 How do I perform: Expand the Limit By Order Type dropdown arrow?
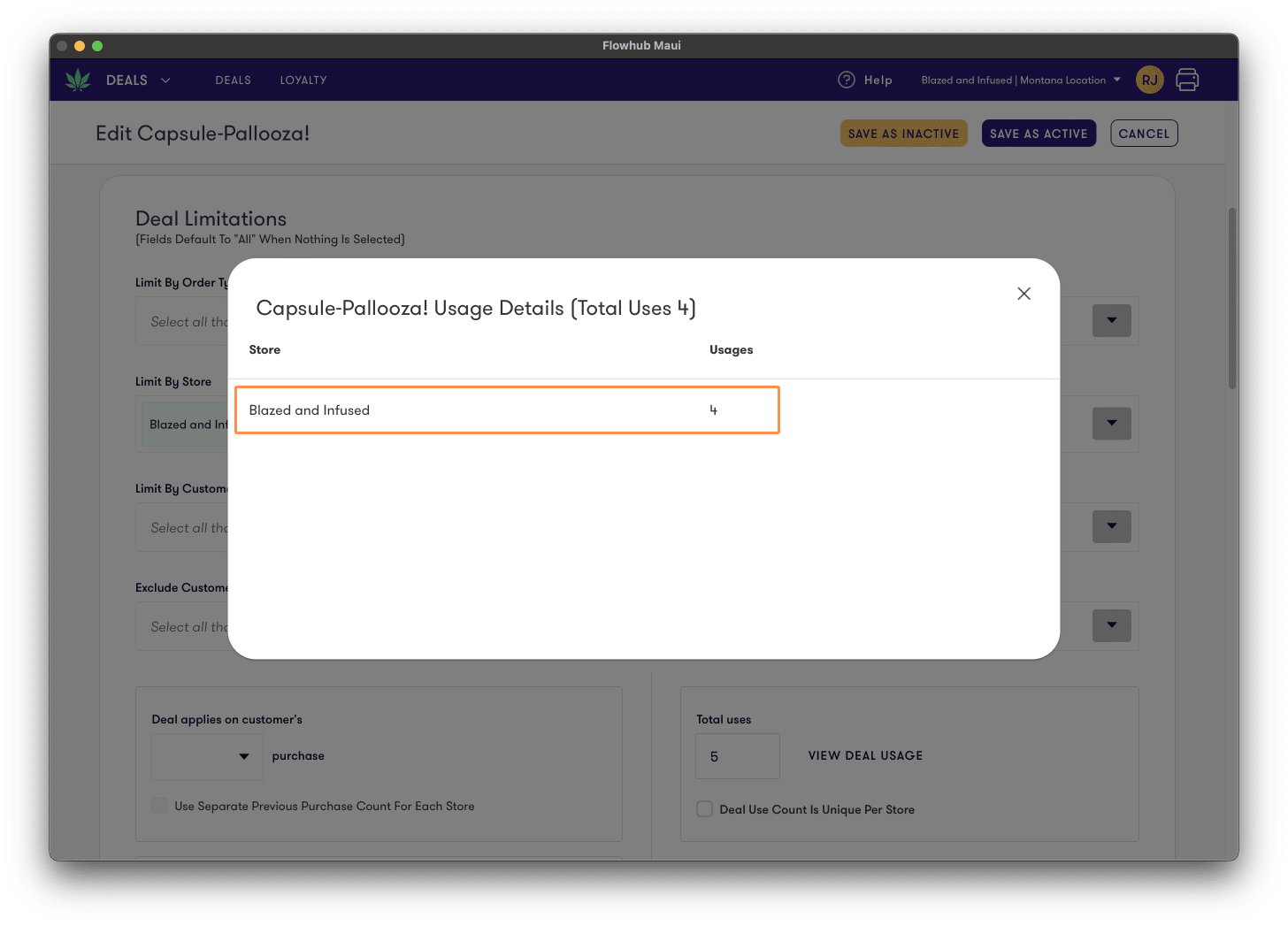pos(1112,320)
